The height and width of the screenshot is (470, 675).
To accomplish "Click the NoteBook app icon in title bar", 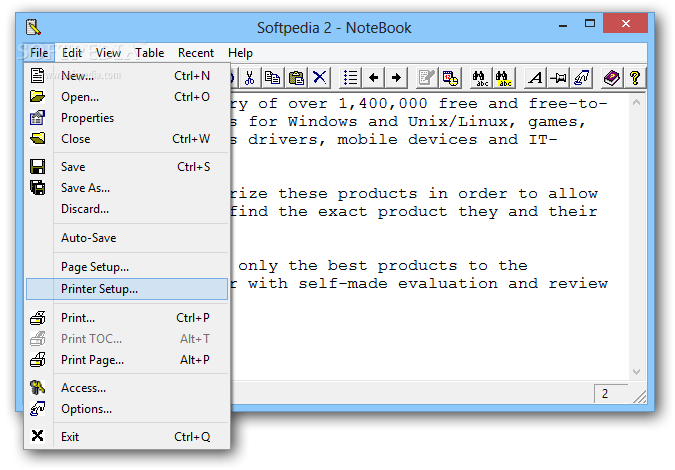I will click(x=33, y=27).
